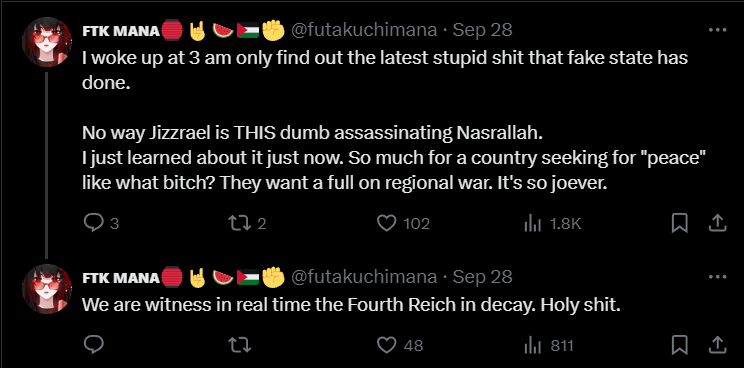Share the second tweet
The image size is (744, 368).
(x=717, y=345)
